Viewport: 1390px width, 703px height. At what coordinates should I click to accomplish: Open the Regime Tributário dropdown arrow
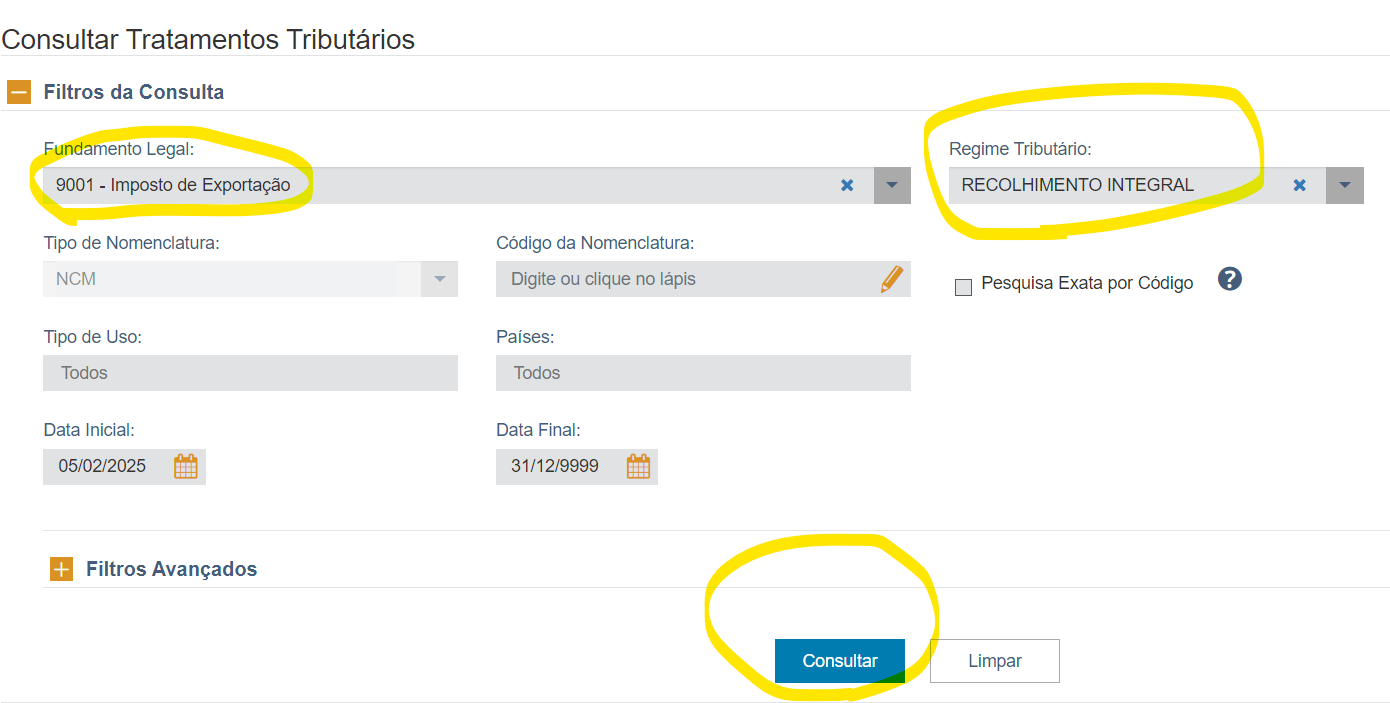(x=1345, y=185)
